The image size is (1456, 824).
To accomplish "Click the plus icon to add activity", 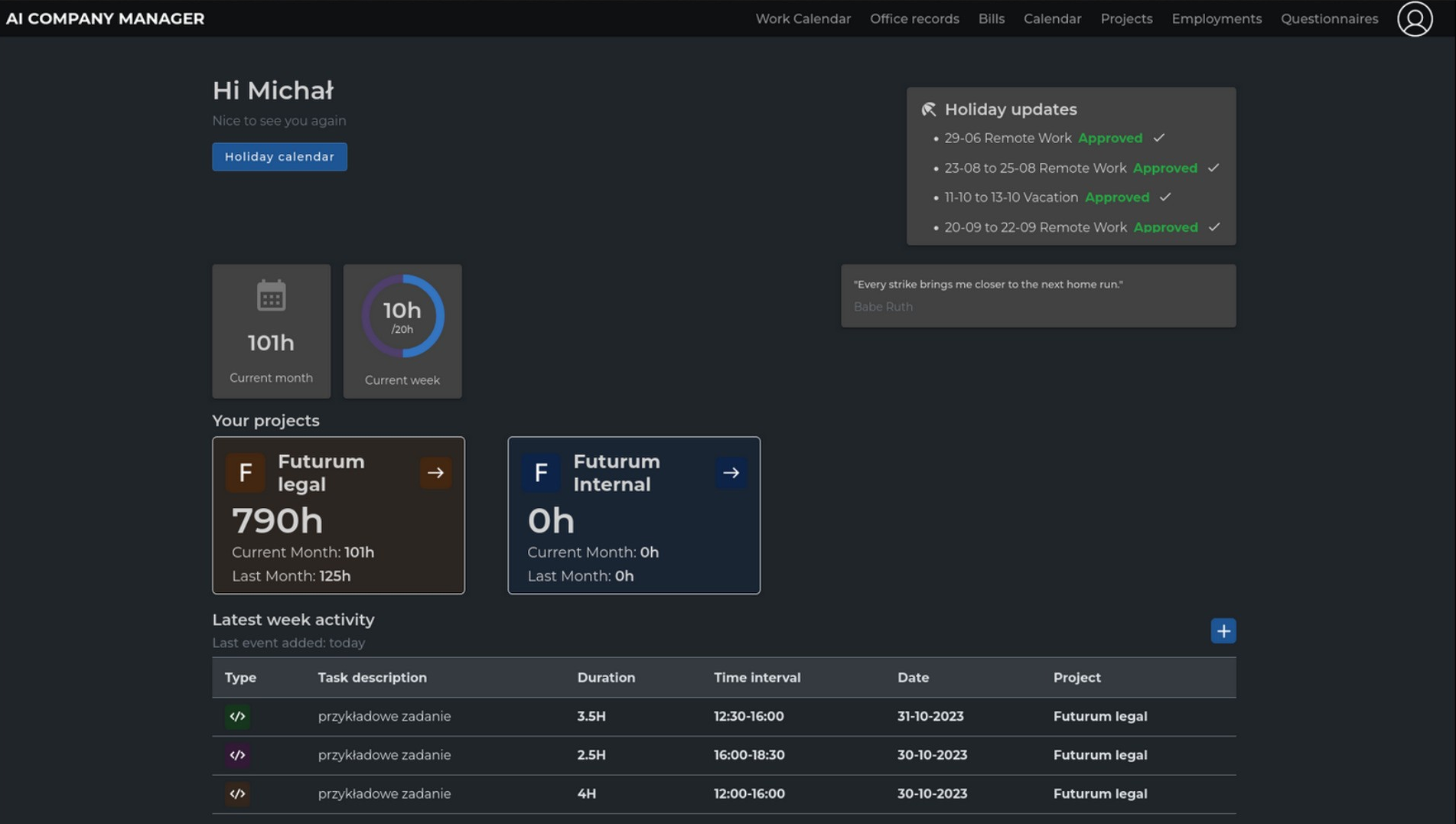I will point(1223,630).
